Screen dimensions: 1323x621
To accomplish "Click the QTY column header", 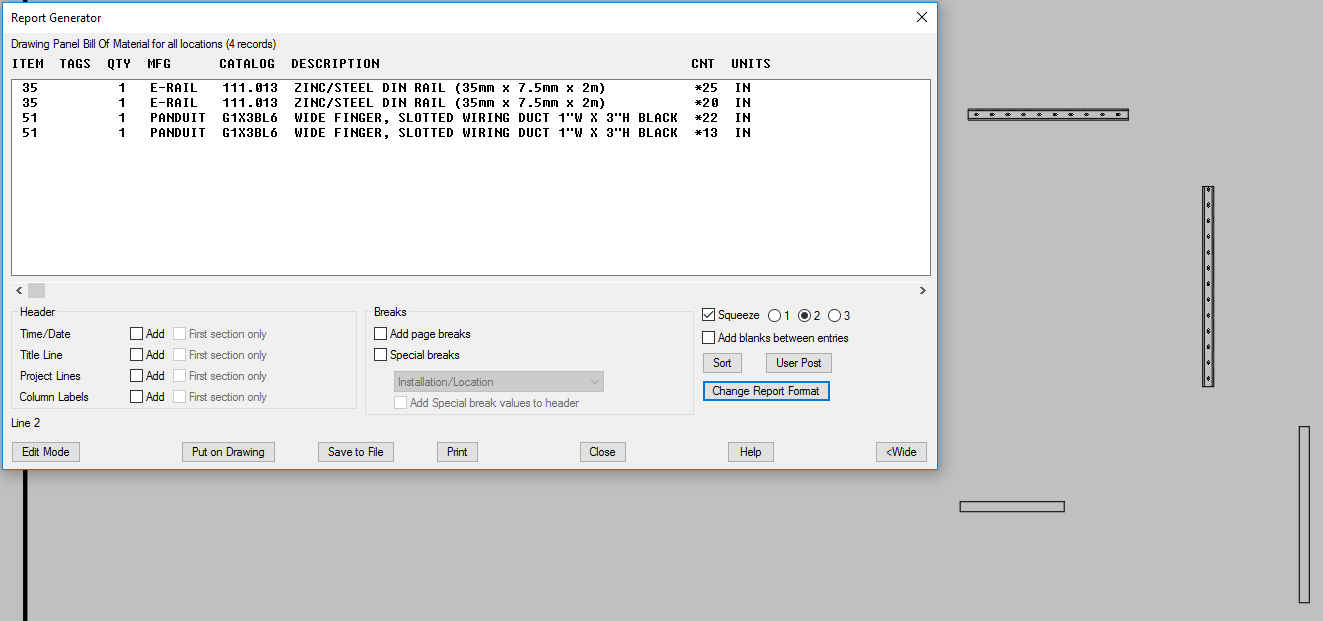I will pyautogui.click(x=119, y=64).
